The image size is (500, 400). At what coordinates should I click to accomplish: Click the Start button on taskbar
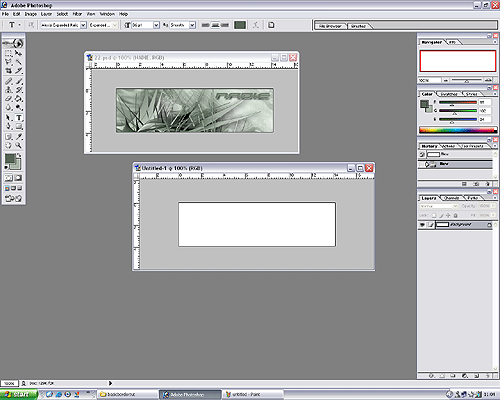point(18,395)
